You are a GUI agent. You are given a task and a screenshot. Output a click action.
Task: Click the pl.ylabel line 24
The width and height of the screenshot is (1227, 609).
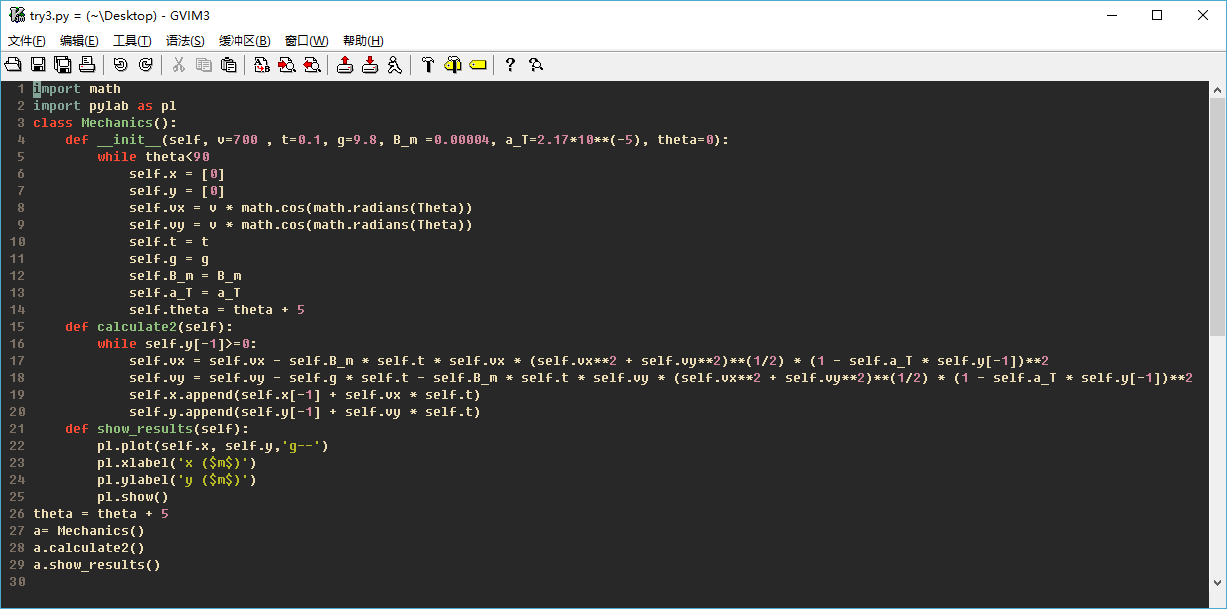(x=177, y=480)
